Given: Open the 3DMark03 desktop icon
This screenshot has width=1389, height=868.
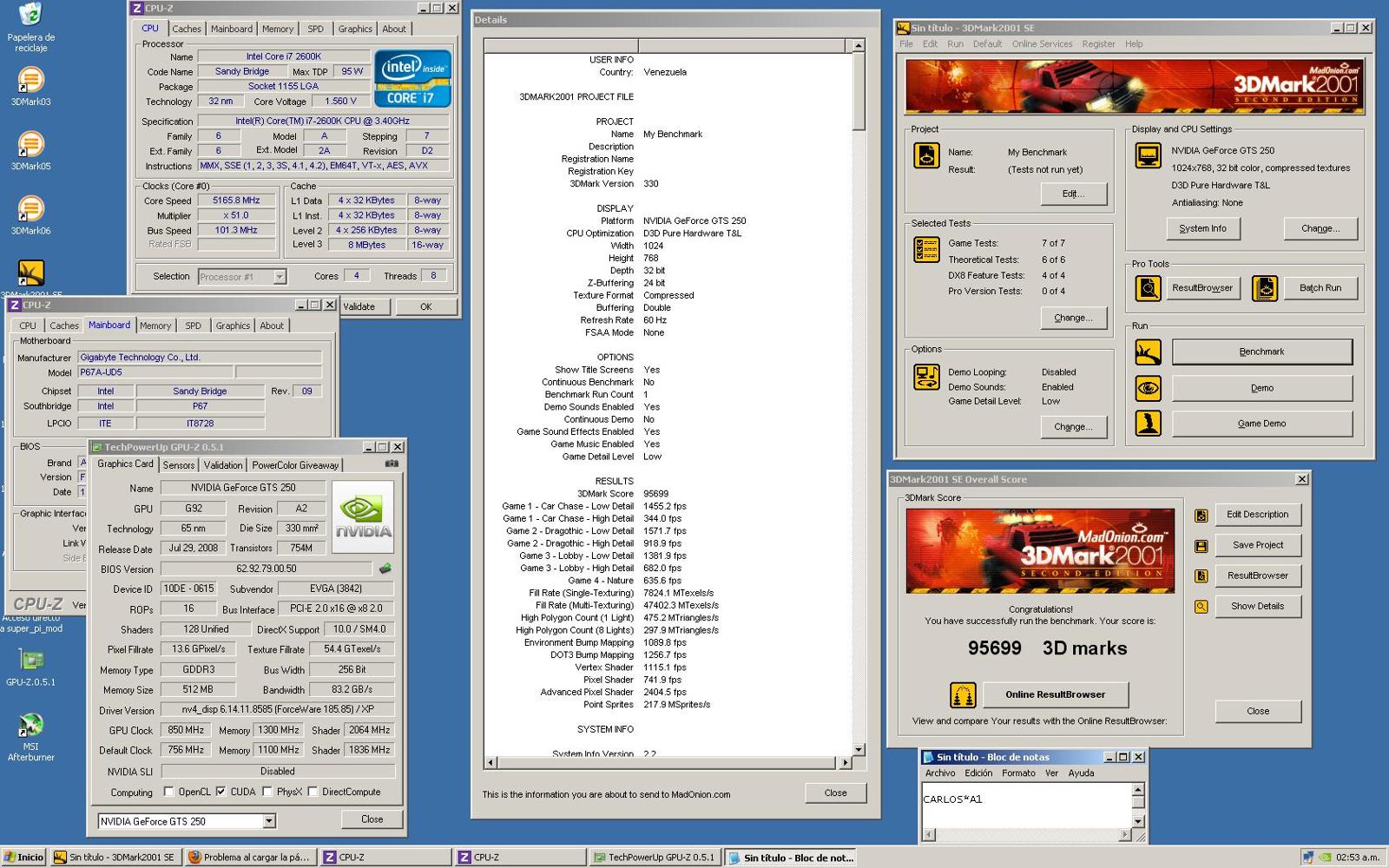Looking at the screenshot, I should pos(30,87).
